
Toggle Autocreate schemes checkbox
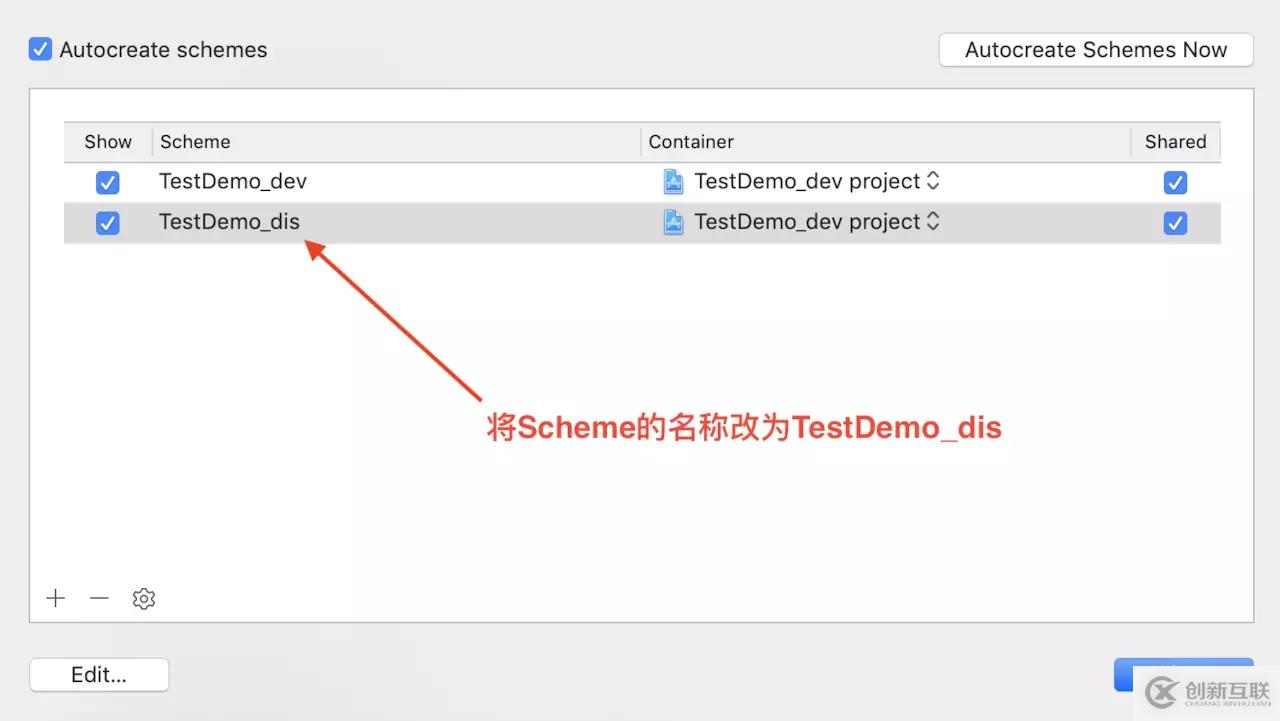pos(40,49)
